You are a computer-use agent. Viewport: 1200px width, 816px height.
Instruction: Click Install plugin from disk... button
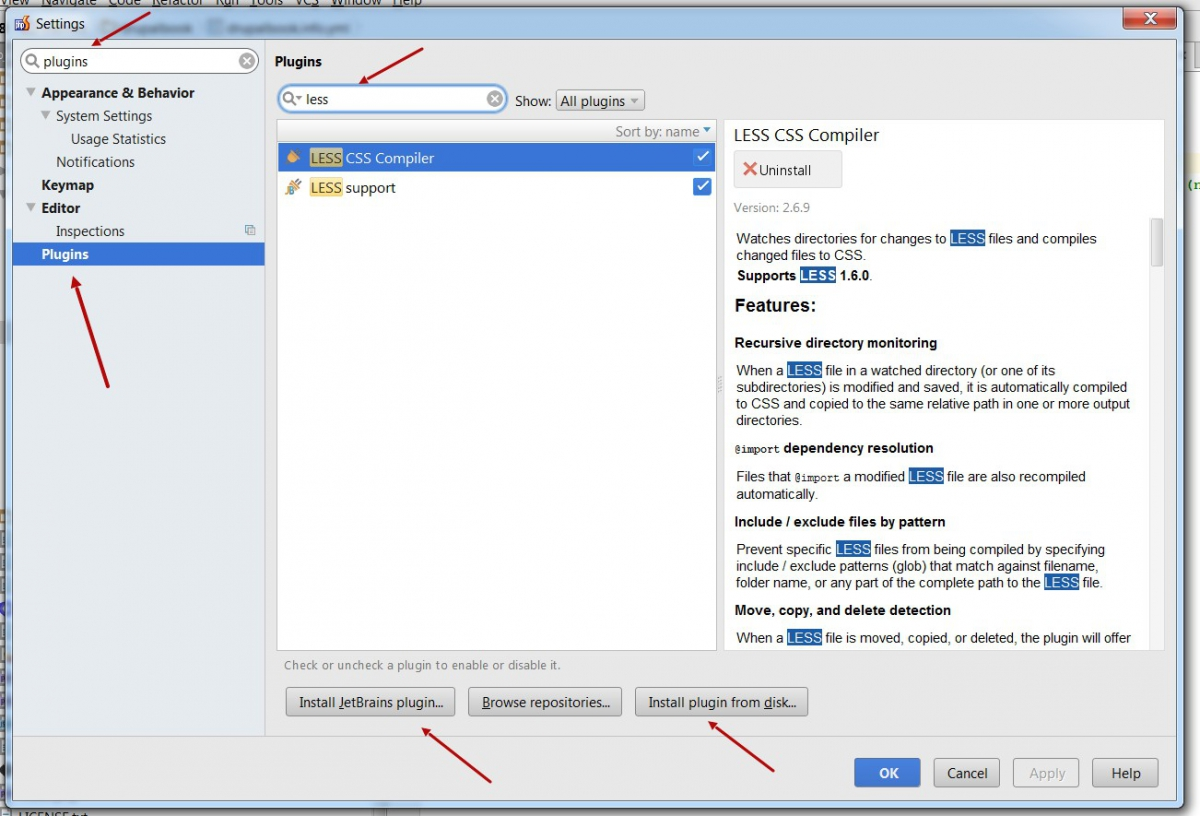(x=721, y=702)
